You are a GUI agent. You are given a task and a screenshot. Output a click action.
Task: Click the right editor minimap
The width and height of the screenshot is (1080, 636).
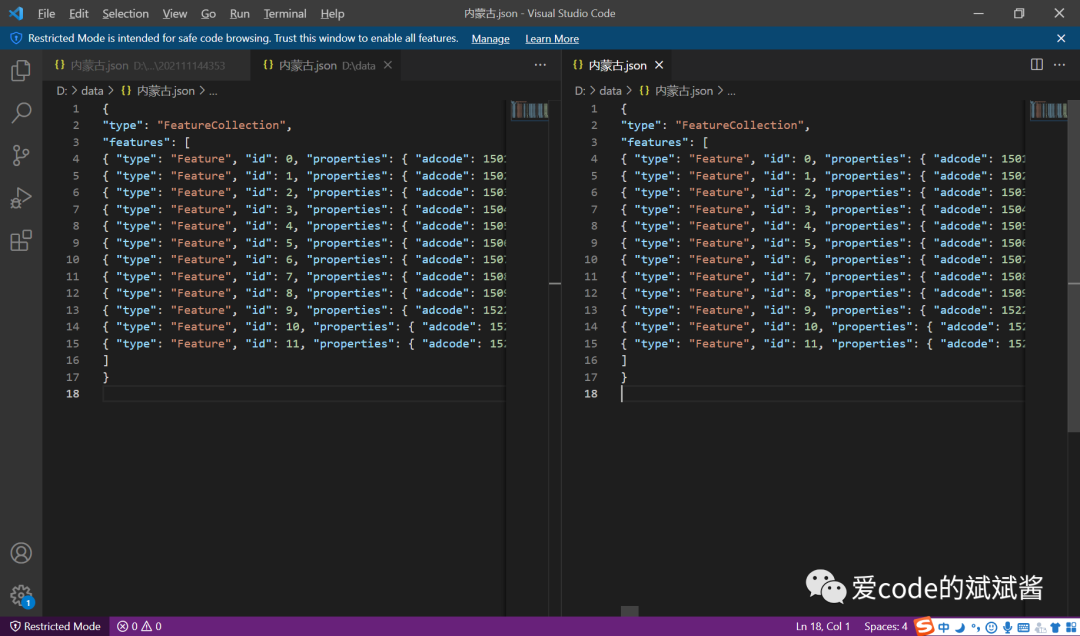coord(1048,110)
